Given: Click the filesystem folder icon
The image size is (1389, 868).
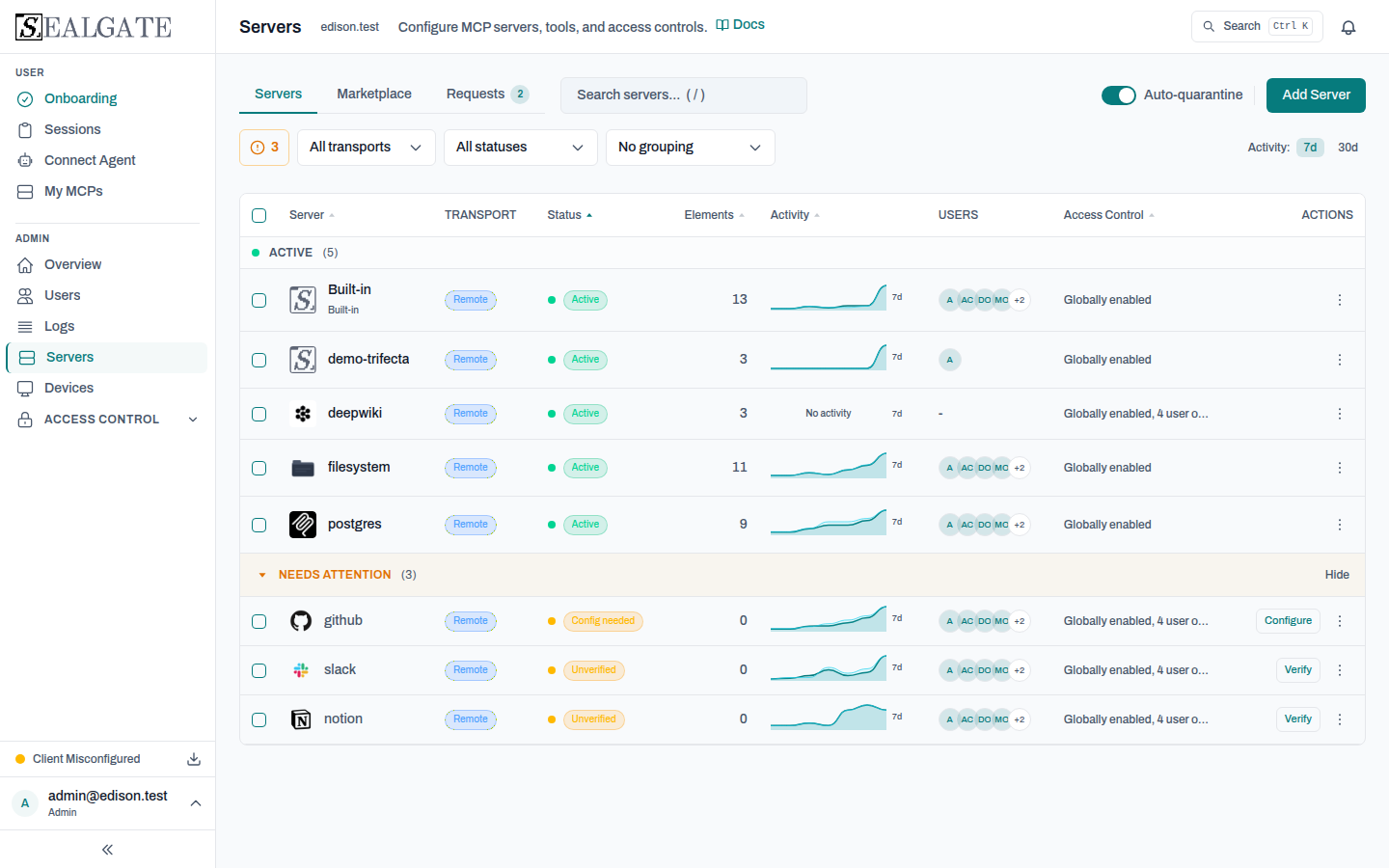Looking at the screenshot, I should click(x=303, y=468).
